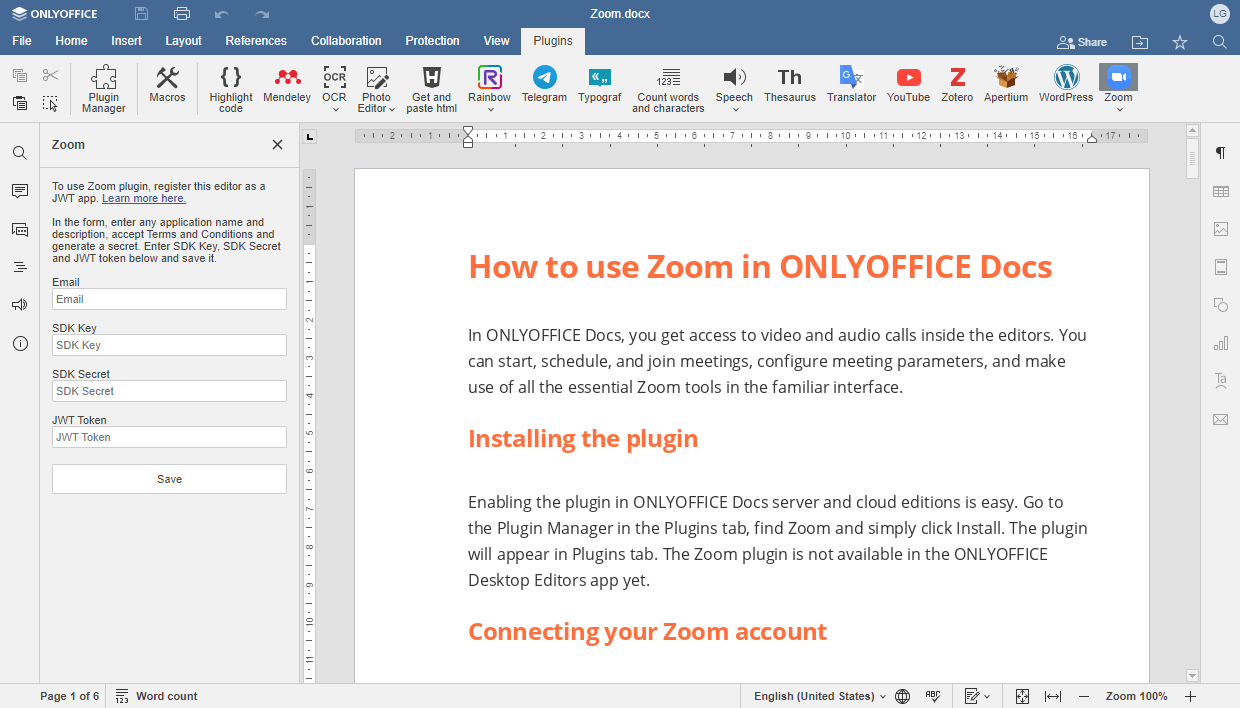Launch the WordPress plugin
The height and width of the screenshot is (708, 1240).
[1066, 84]
